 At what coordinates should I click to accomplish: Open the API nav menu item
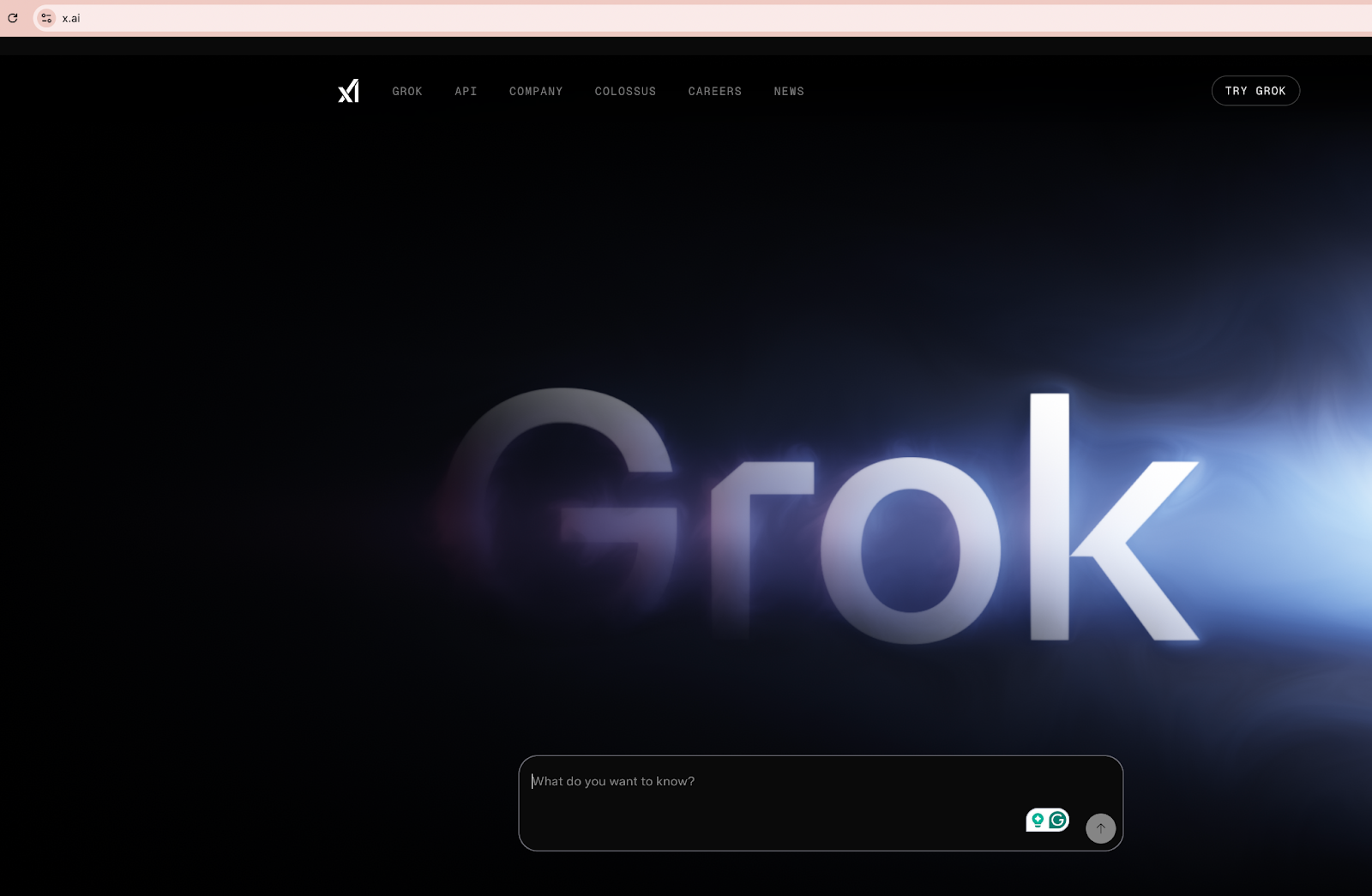point(466,91)
